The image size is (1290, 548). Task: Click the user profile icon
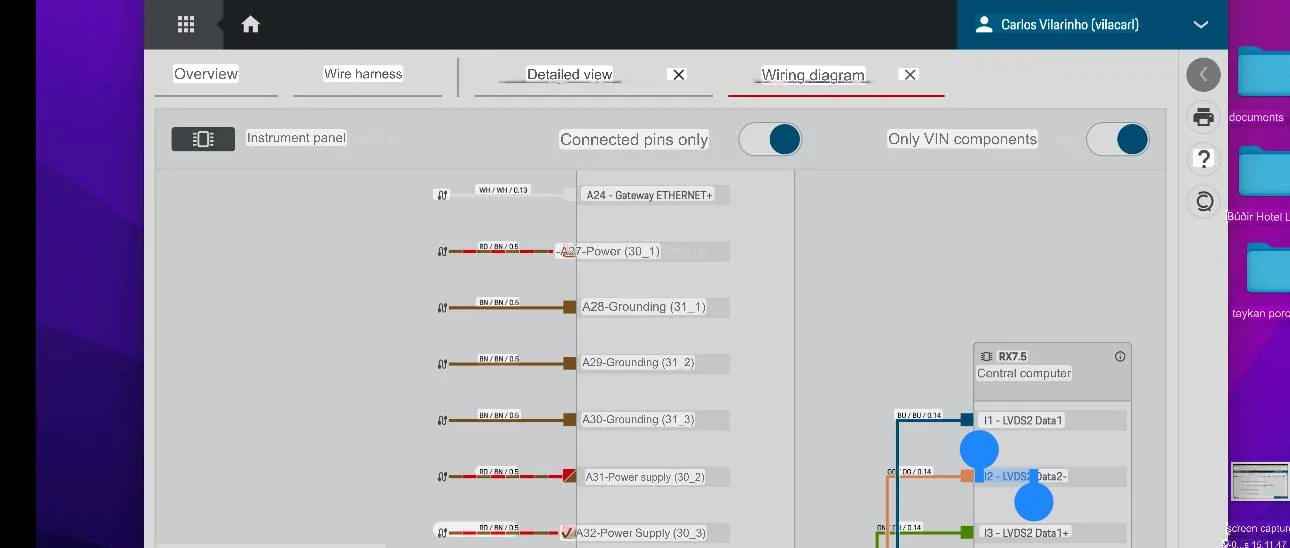click(x=984, y=24)
